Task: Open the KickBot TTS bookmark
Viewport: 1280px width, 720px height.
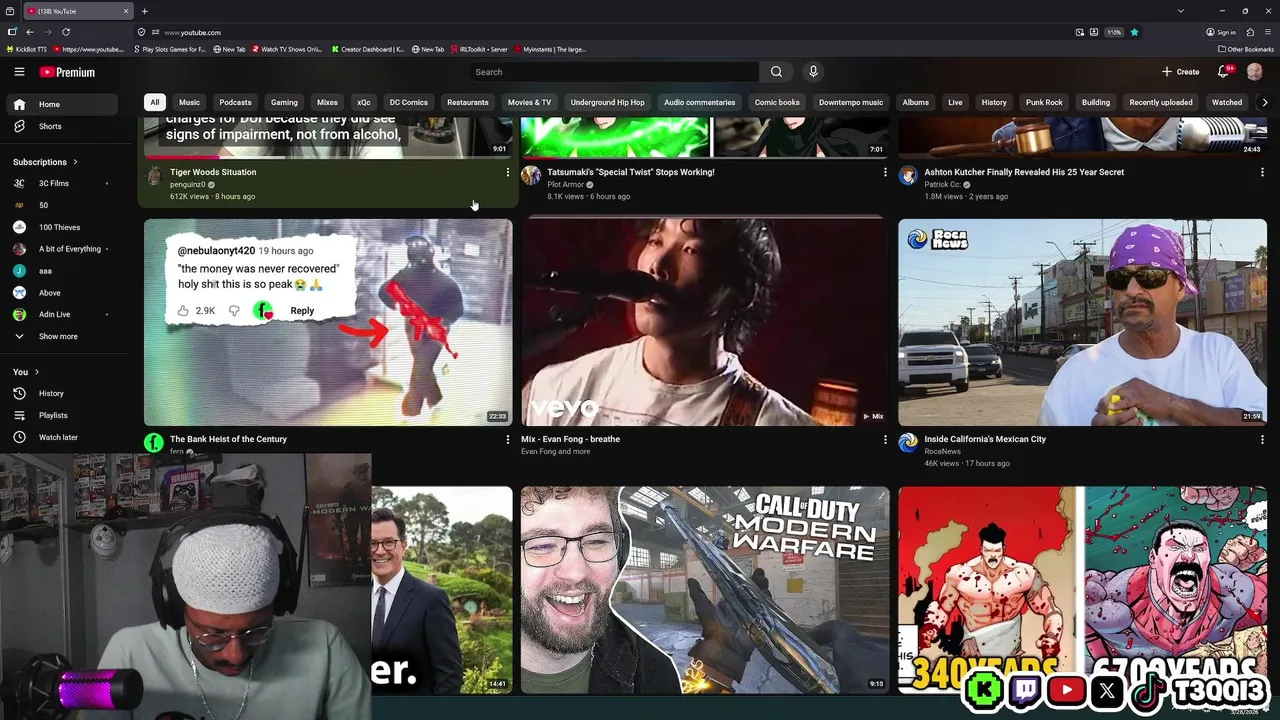Action: click(26, 49)
